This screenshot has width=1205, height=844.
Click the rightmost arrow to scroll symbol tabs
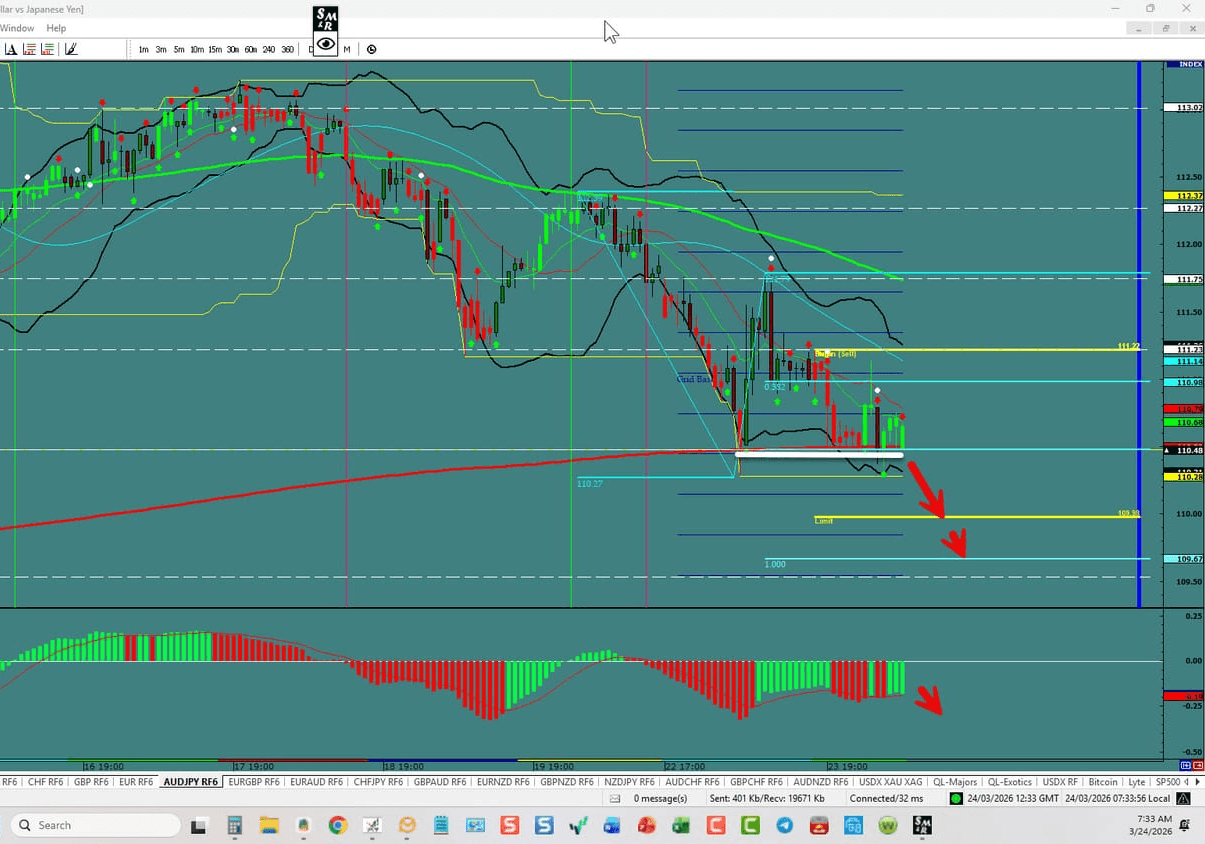pyautogui.click(x=1199, y=781)
